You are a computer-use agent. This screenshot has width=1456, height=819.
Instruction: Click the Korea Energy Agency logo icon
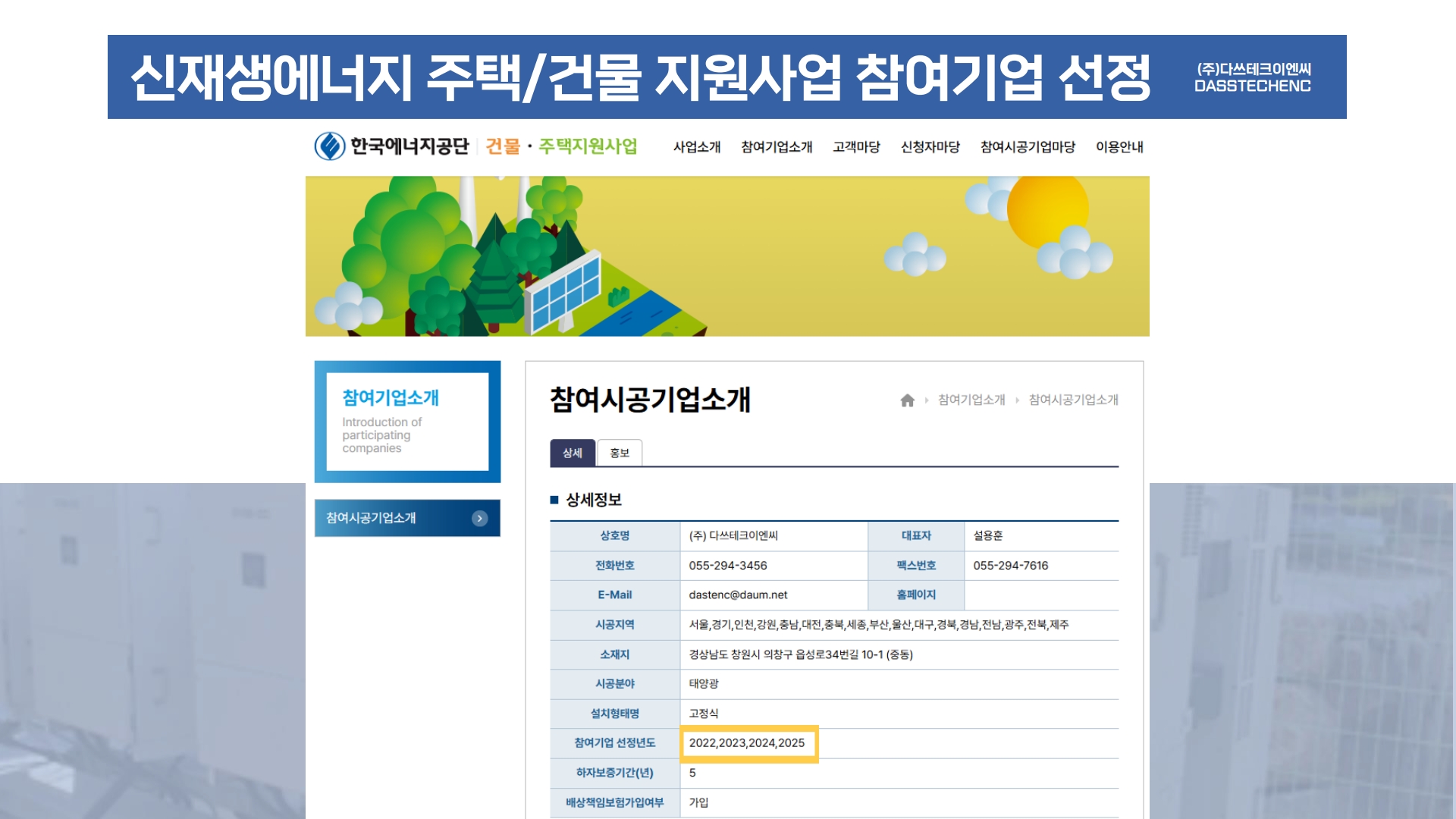330,146
